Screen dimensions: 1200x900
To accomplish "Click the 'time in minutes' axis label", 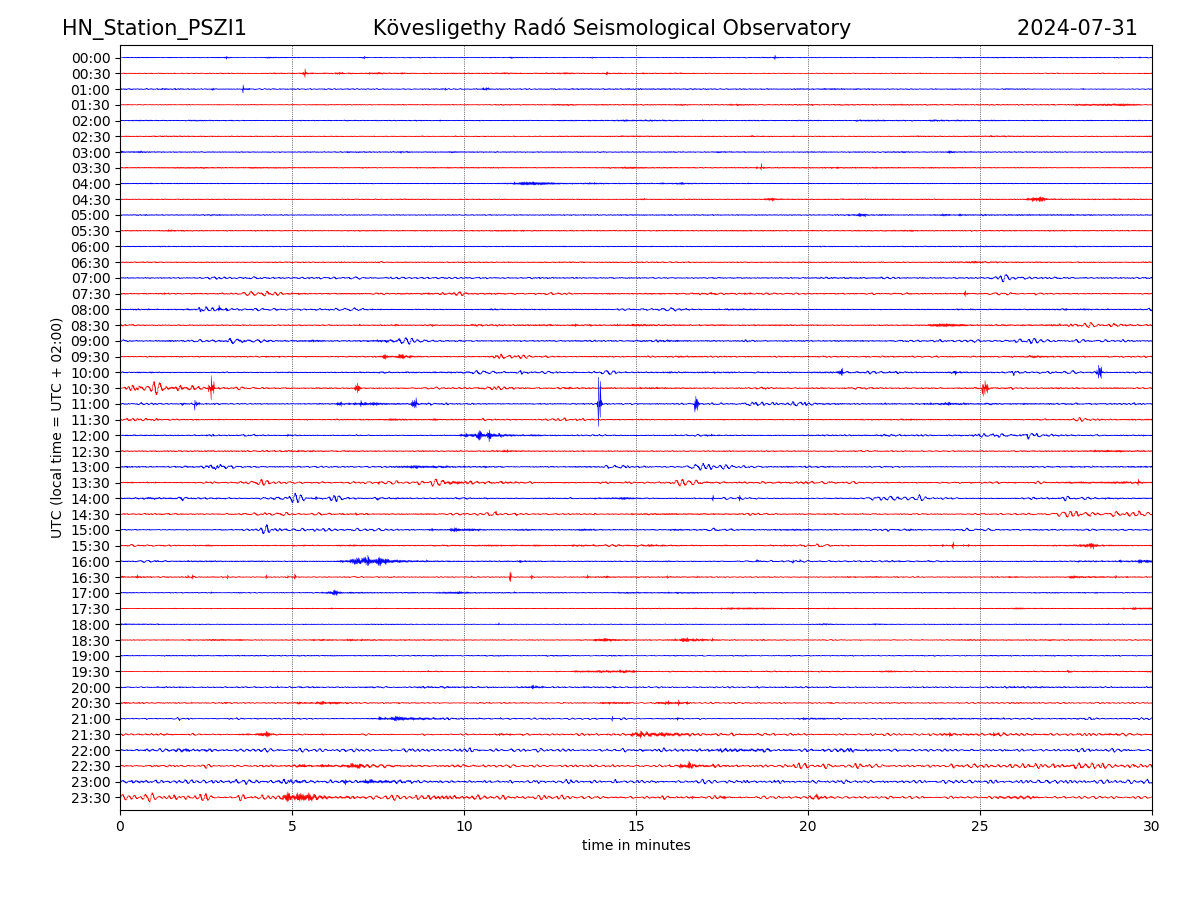I will click(x=636, y=846).
